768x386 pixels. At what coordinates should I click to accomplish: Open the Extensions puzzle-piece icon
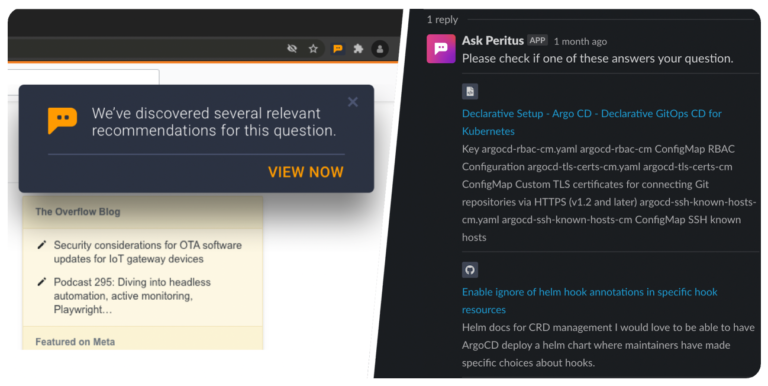(x=359, y=48)
